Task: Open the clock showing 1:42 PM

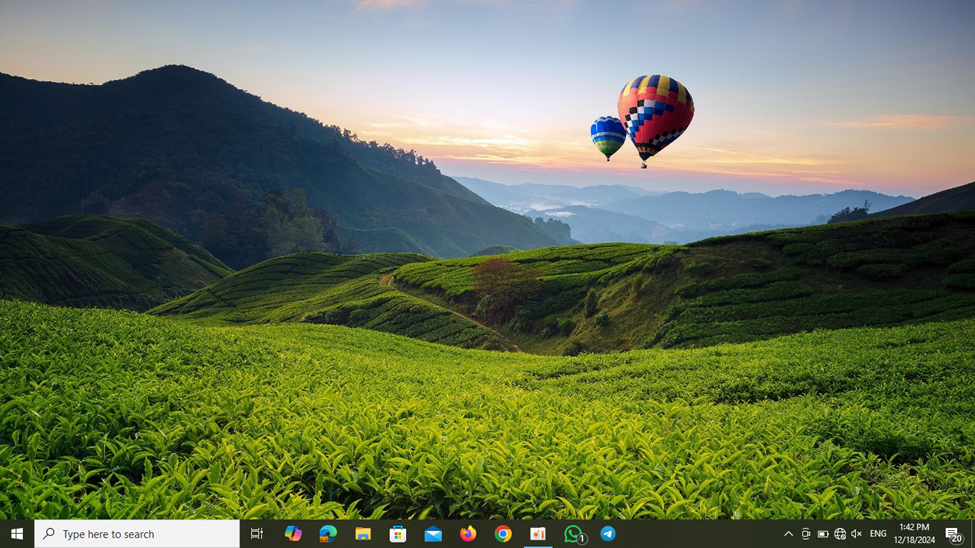Action: click(914, 534)
